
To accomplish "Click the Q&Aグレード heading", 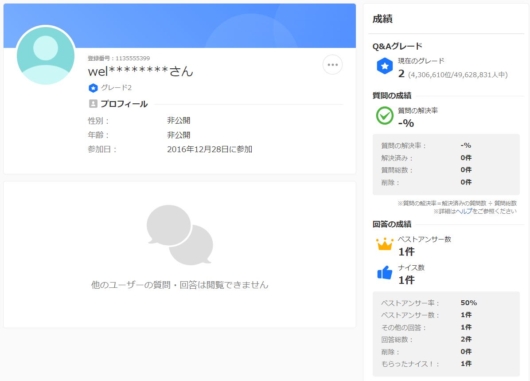I will [397, 46].
